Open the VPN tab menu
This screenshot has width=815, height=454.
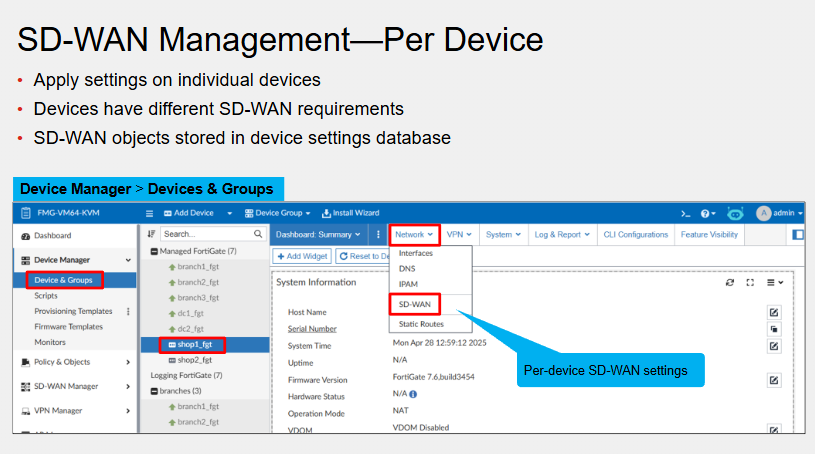[459, 235]
